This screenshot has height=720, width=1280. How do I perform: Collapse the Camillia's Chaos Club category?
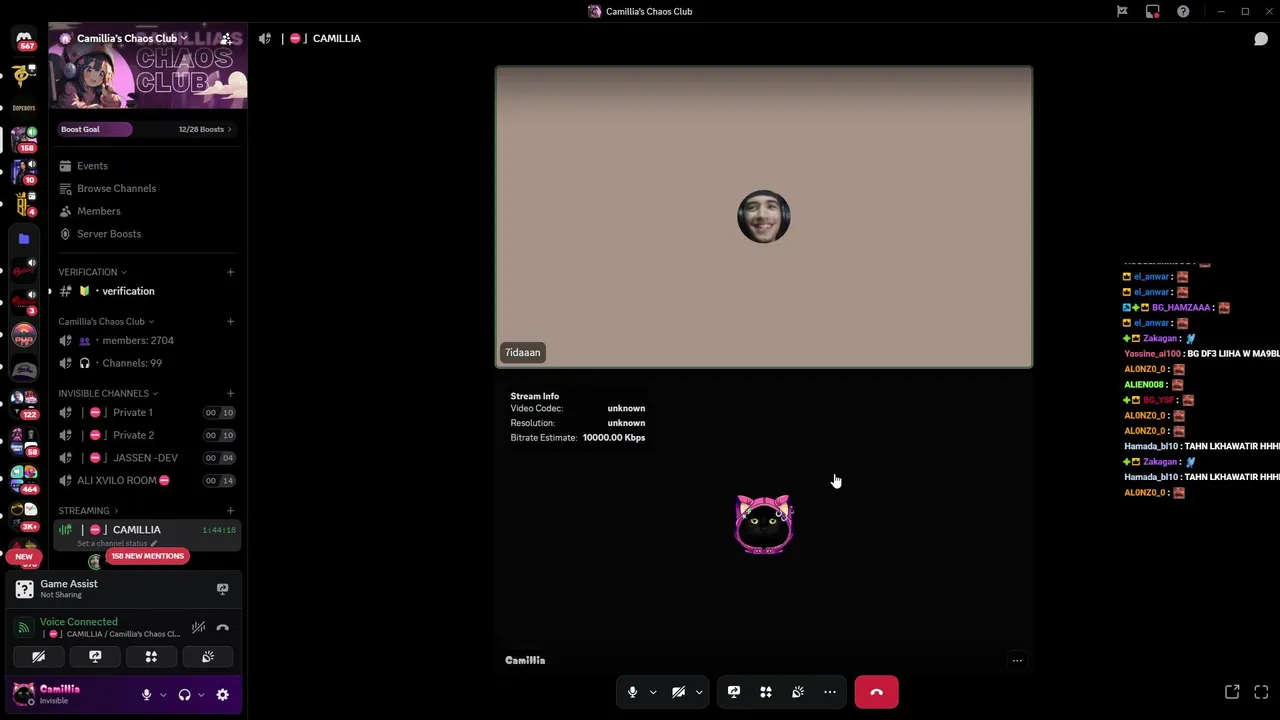point(106,322)
